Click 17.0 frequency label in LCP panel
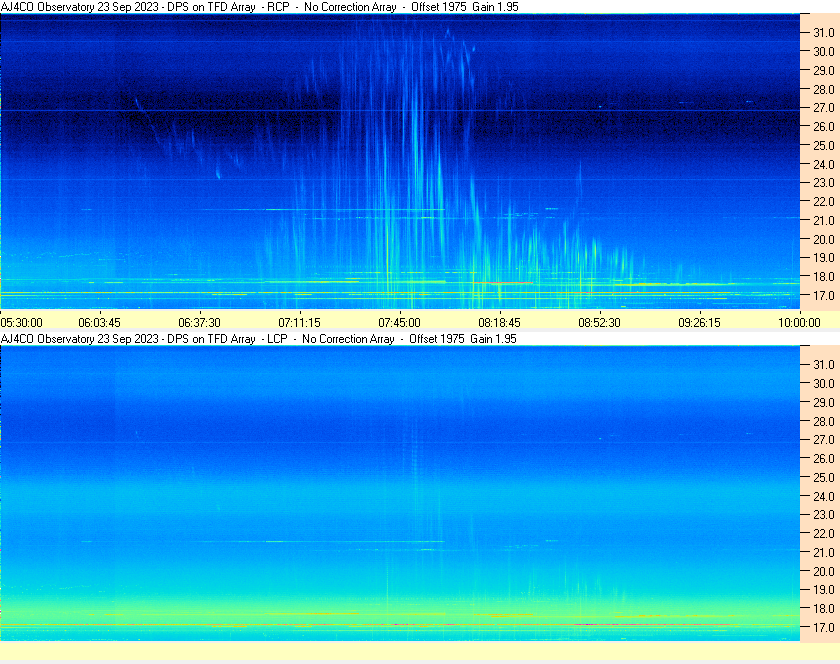The height and width of the screenshot is (664, 840). point(823,628)
